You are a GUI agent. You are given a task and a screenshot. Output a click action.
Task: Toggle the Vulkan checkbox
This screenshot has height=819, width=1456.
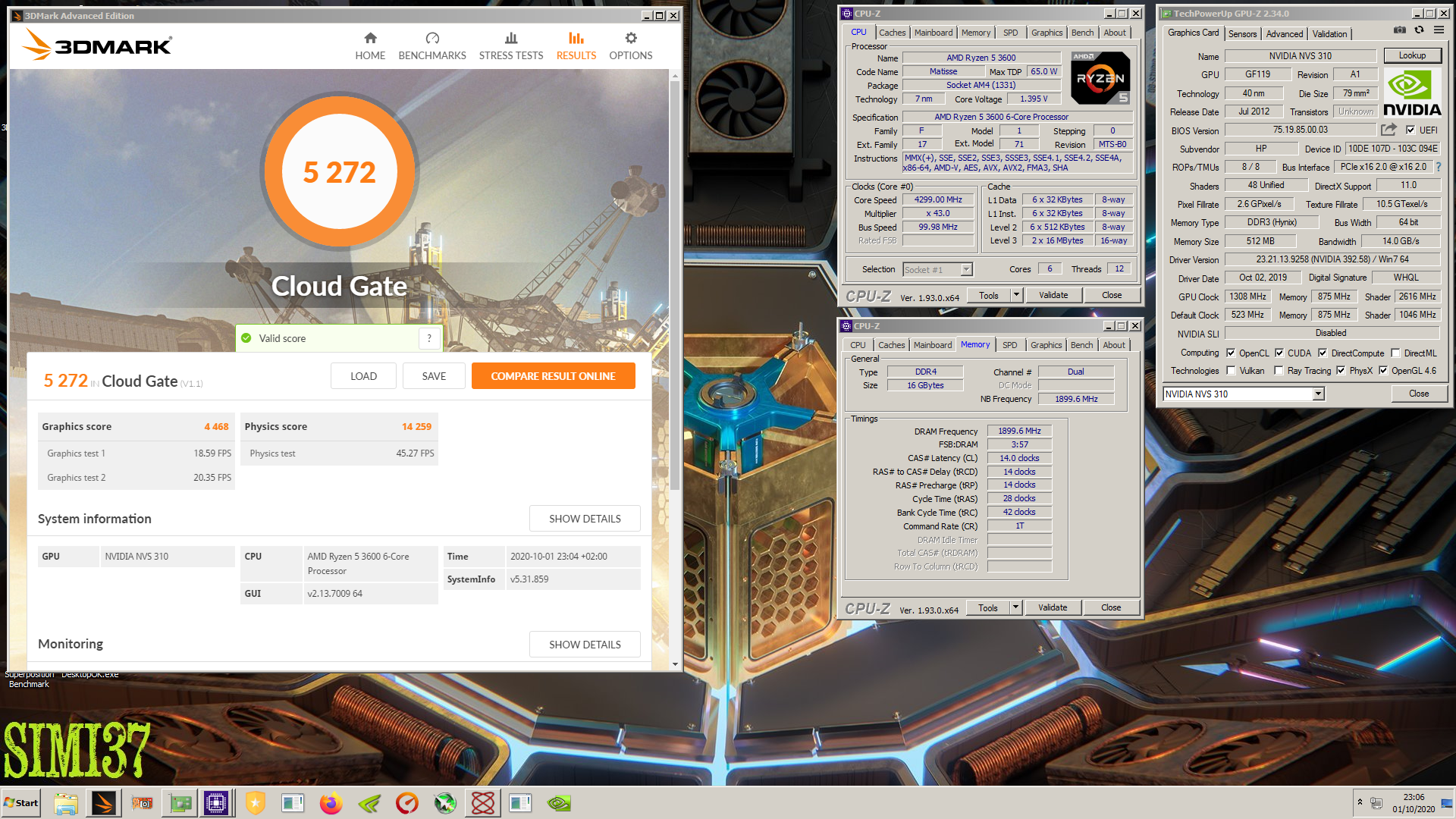click(1231, 370)
